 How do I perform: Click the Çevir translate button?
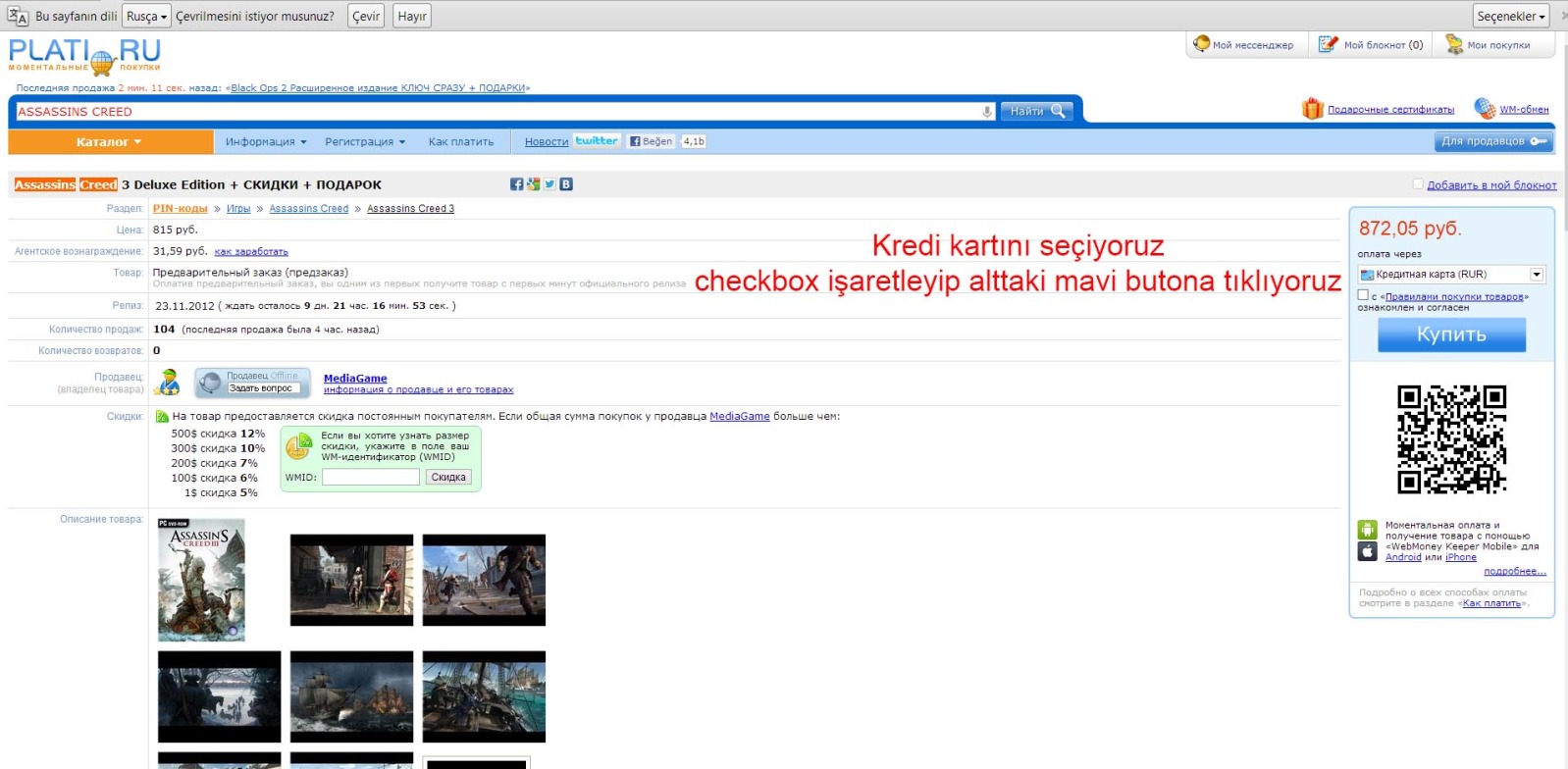click(x=366, y=16)
